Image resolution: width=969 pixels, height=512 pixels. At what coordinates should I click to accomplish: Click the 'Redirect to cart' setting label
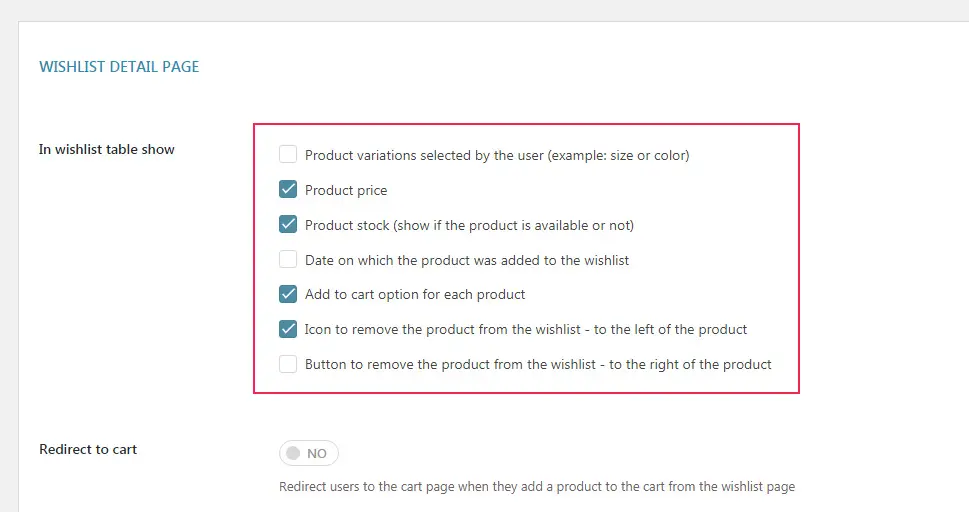[88, 450]
